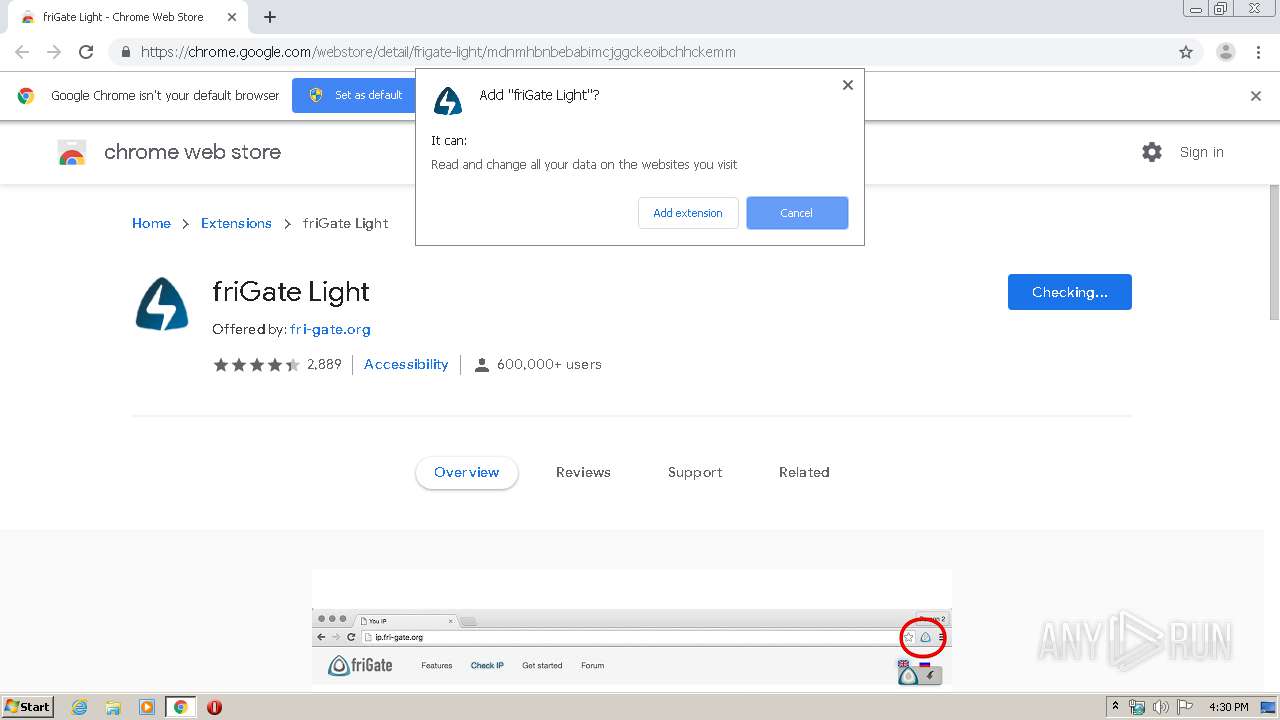Go to Home breadcrumb link

(x=151, y=223)
